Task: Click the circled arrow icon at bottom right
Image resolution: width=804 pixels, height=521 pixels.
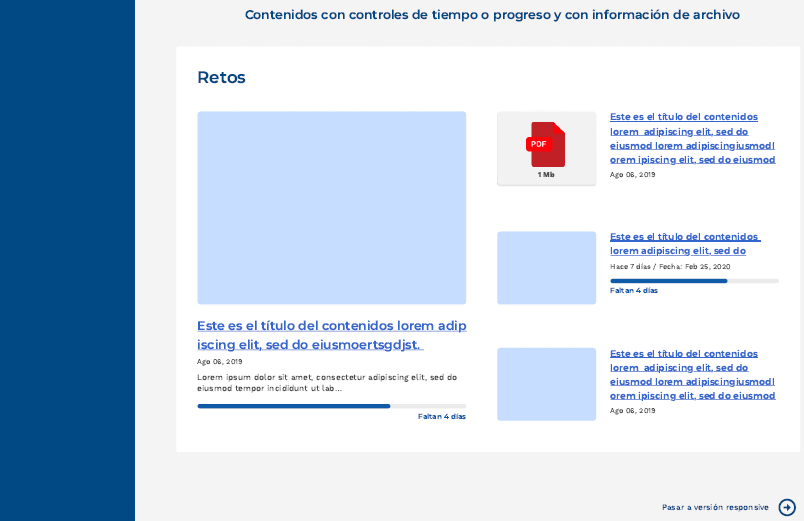Action: [787, 507]
